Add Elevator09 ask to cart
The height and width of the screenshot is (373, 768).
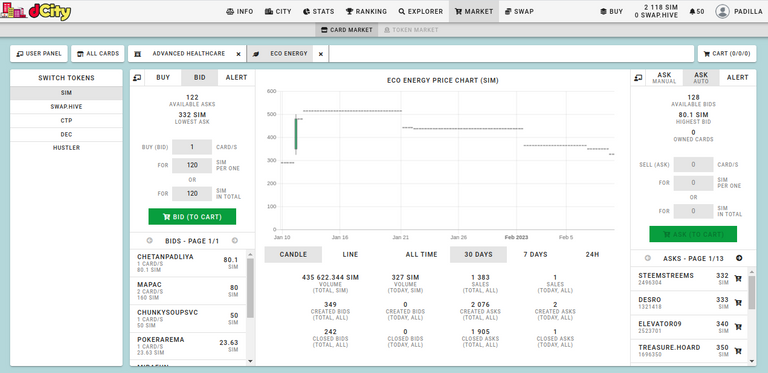point(738,326)
